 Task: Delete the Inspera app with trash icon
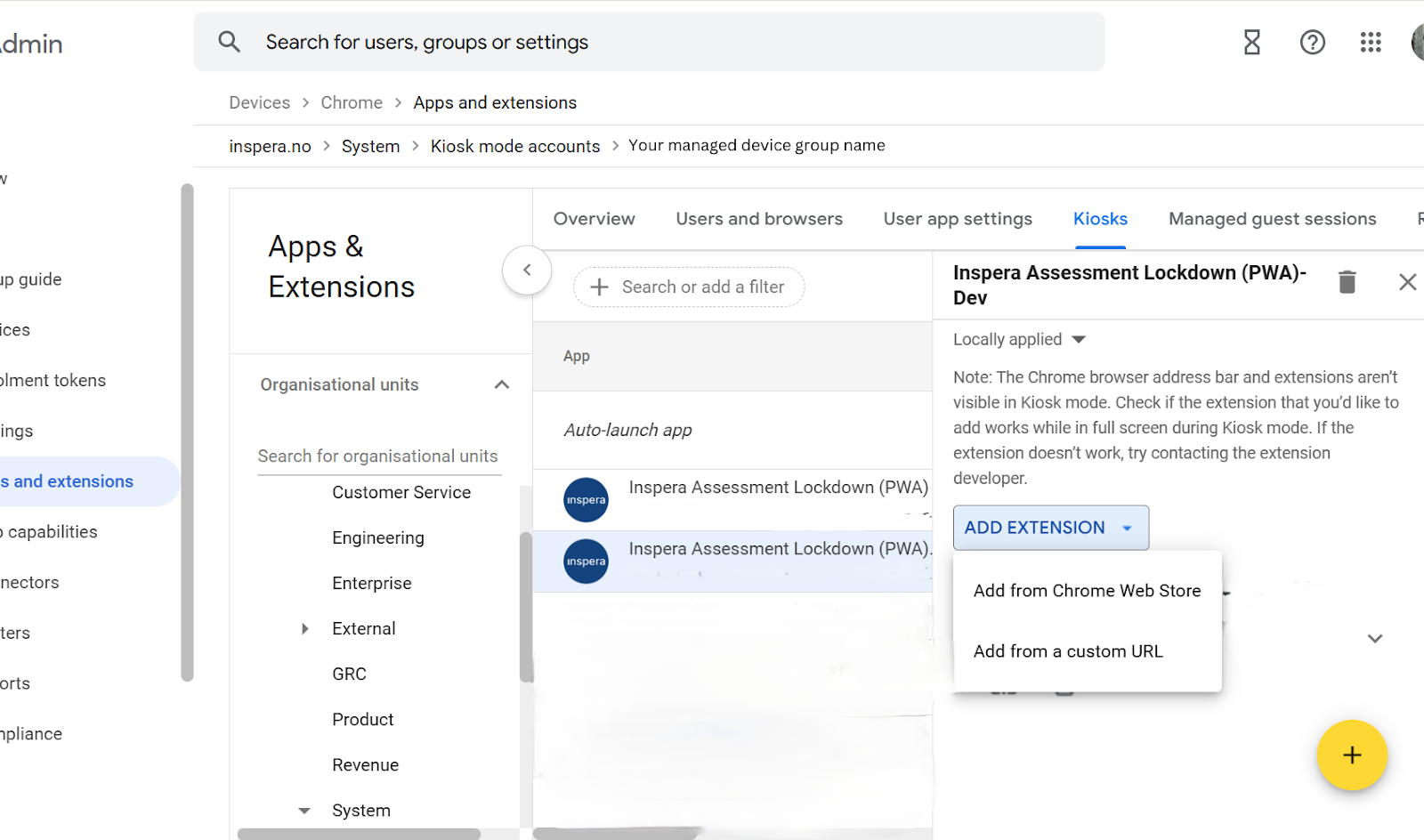pyautogui.click(x=1347, y=282)
